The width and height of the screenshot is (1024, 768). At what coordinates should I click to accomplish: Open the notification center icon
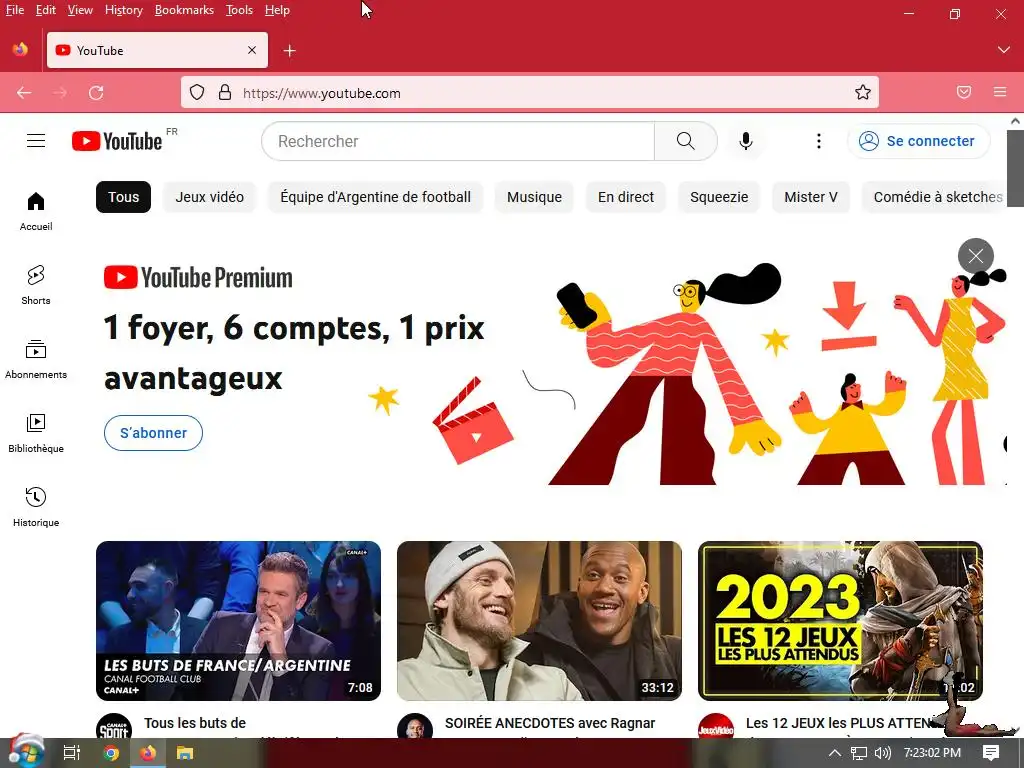(991, 753)
